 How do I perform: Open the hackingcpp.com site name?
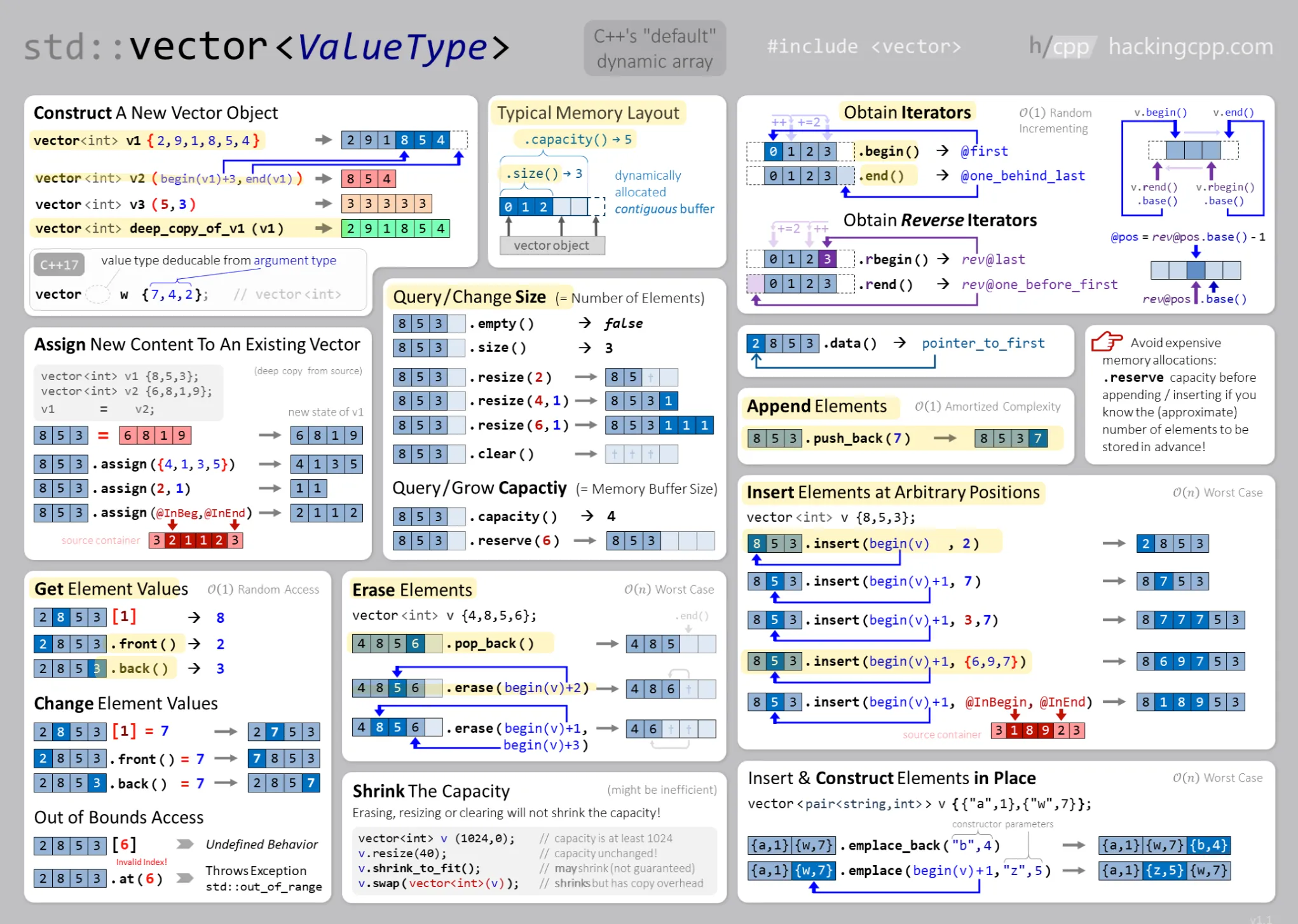1191,46
